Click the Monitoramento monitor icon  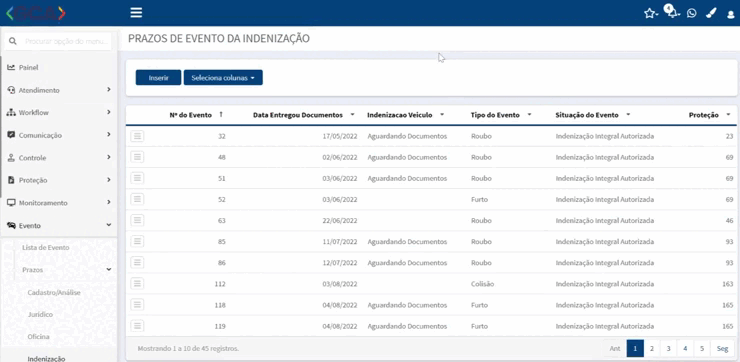[x=11, y=203]
